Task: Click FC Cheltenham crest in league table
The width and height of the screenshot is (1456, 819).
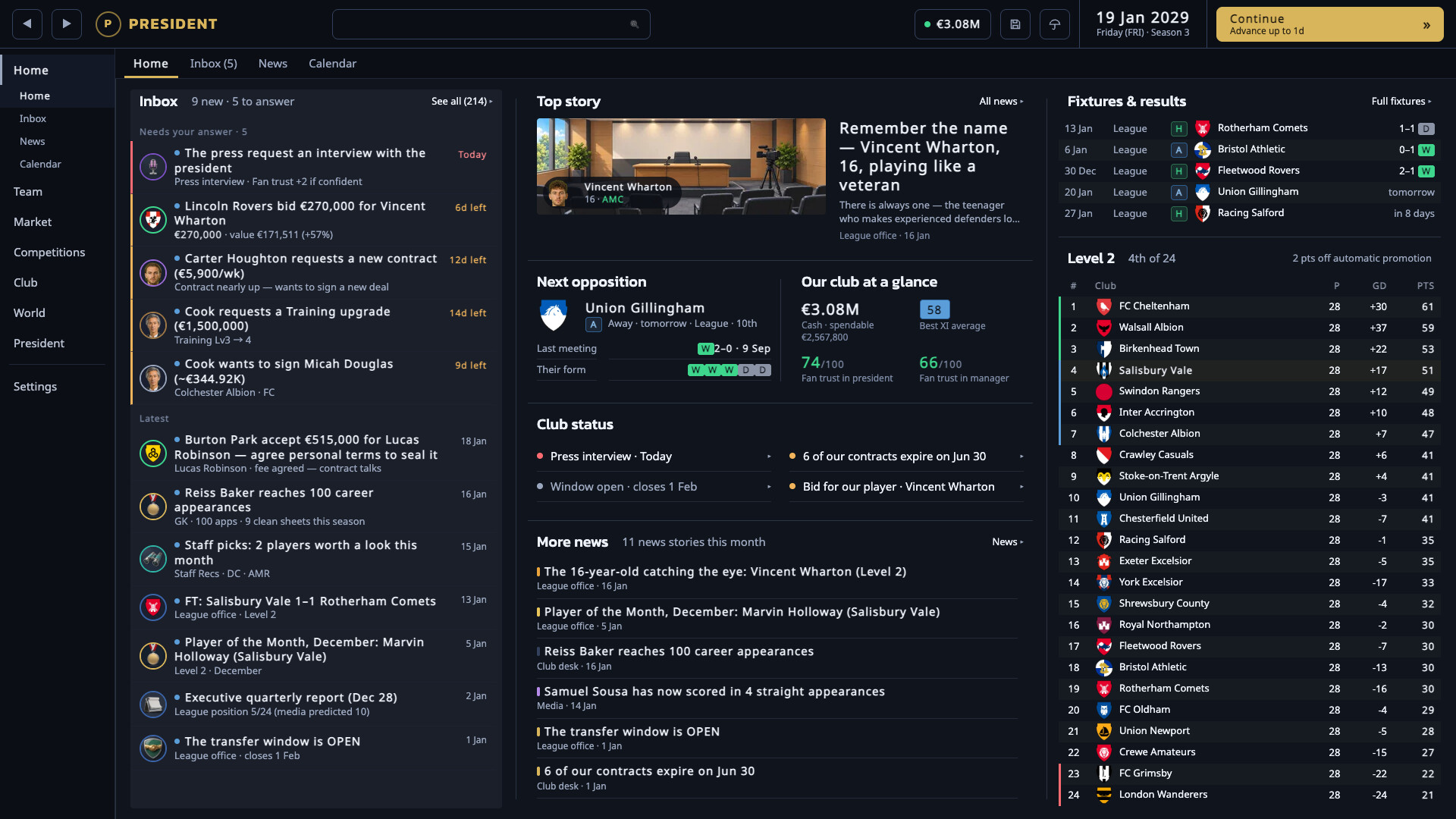Action: point(1104,306)
